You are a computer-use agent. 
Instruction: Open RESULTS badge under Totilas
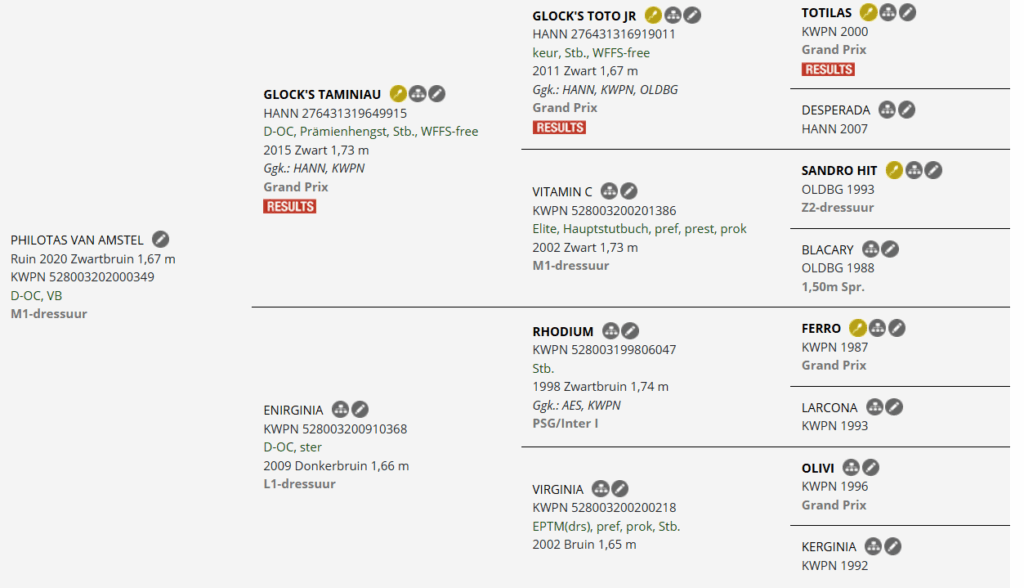pos(828,69)
